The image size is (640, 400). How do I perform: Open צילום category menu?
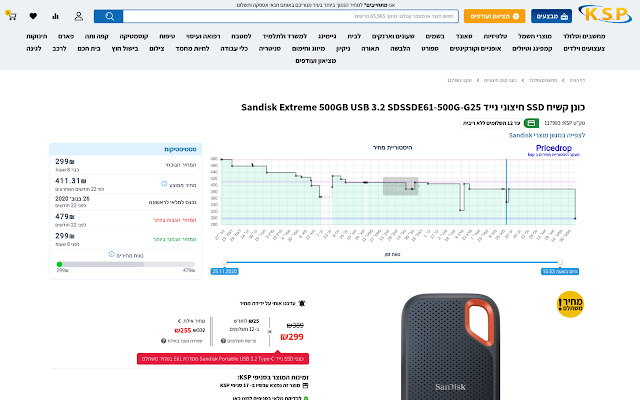(157, 49)
